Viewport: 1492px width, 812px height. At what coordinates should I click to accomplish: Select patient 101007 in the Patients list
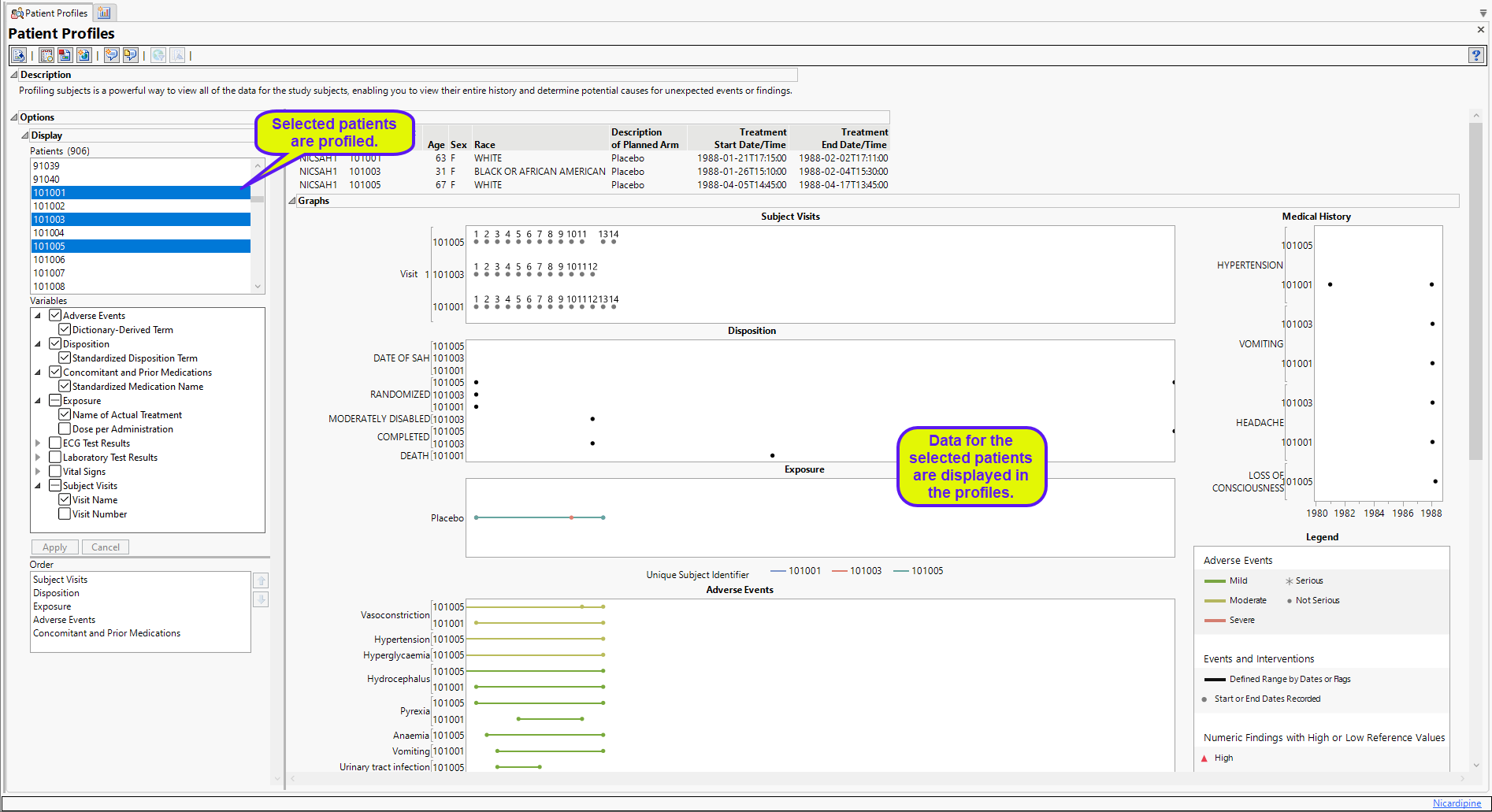pyautogui.click(x=49, y=273)
